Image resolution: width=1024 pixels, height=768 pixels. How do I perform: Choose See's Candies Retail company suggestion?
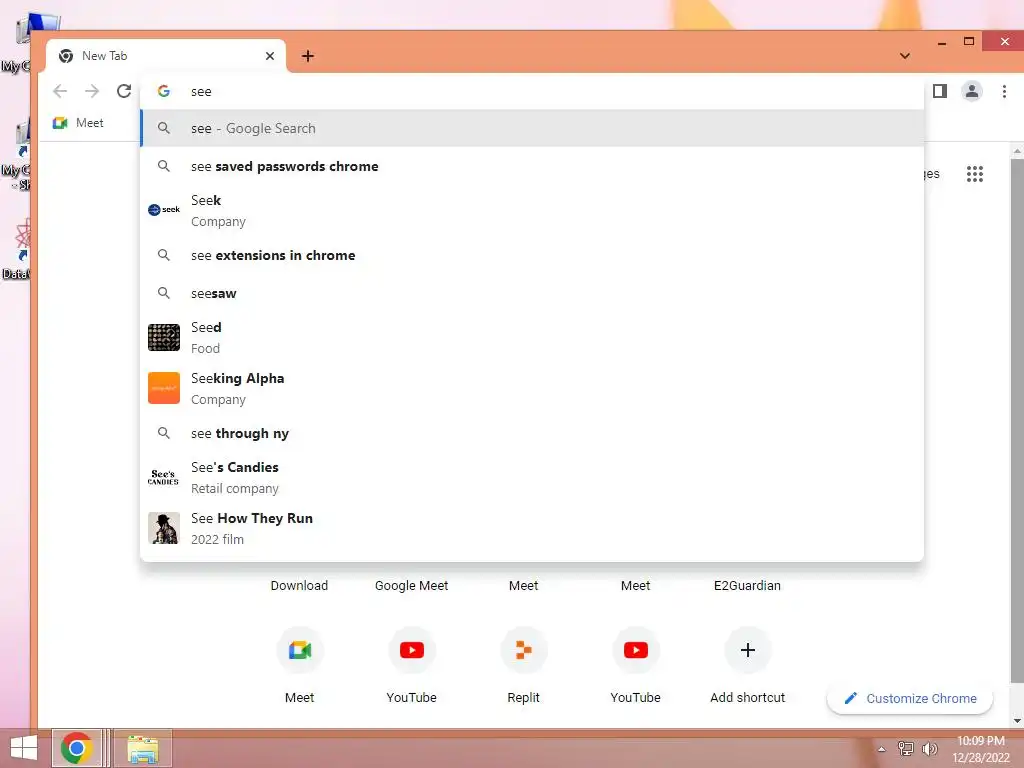(x=532, y=477)
